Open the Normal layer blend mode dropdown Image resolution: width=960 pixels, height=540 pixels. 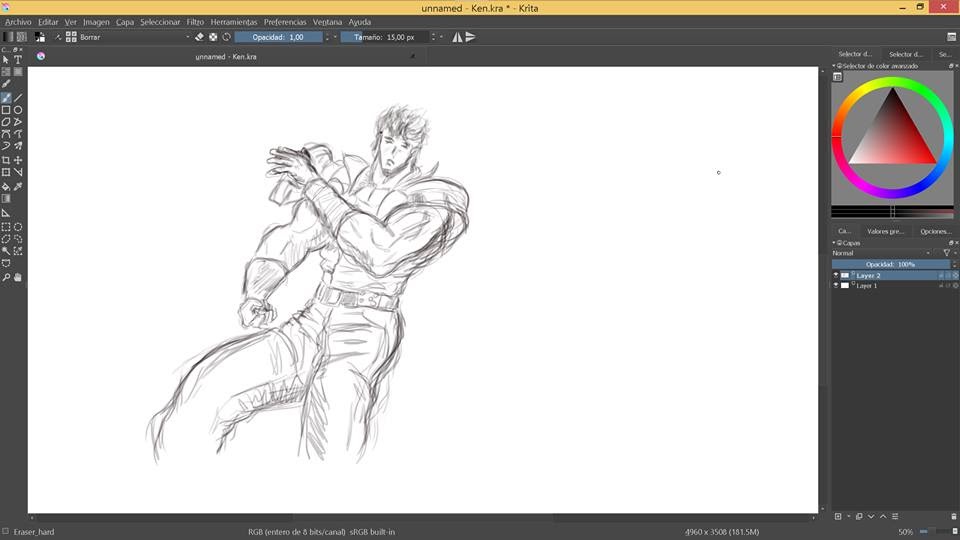click(882, 253)
